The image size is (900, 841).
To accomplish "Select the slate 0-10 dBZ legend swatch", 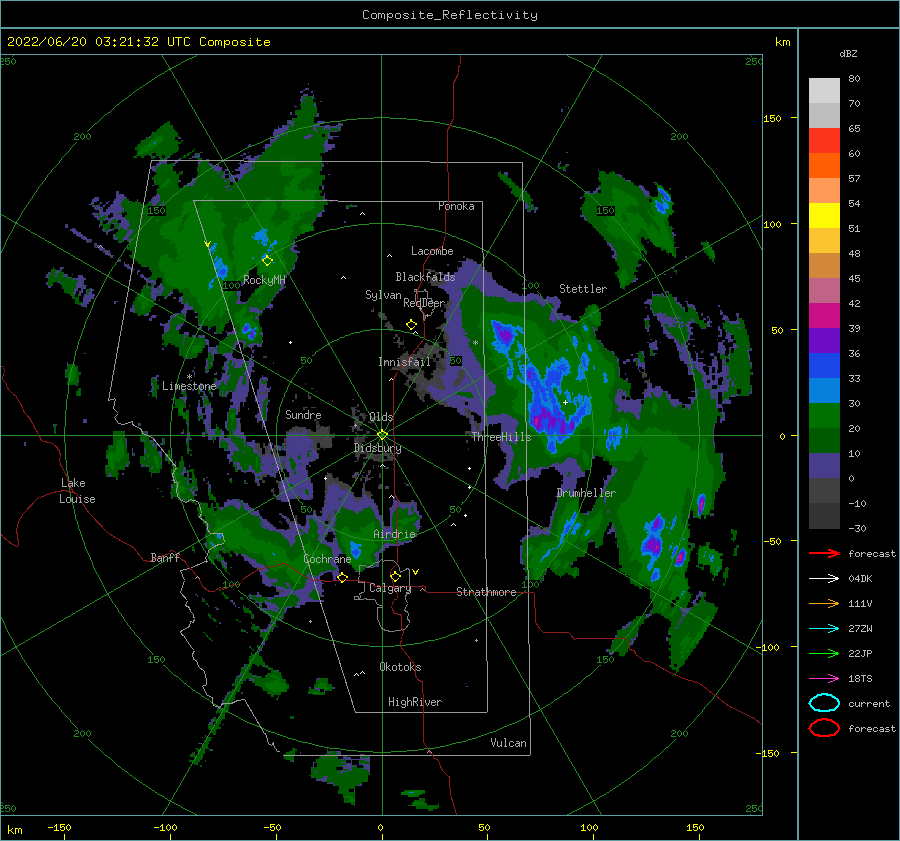I will pyautogui.click(x=824, y=465).
